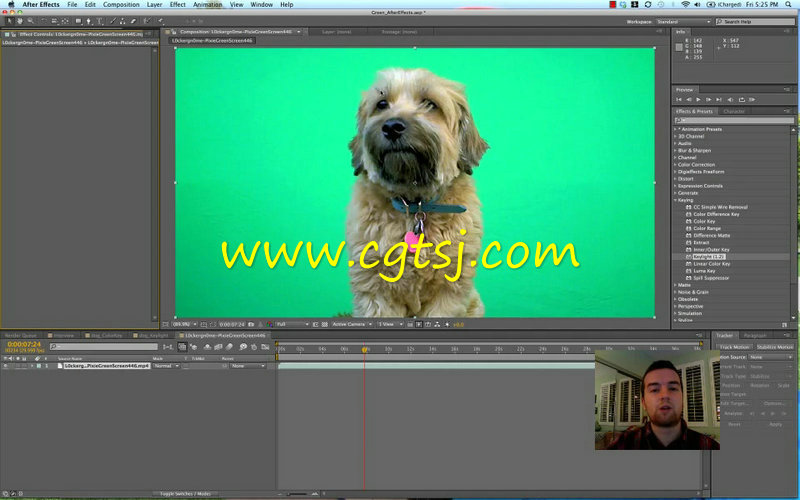
Task: Open 1 View layout dropdown
Action: pyautogui.click(x=390, y=324)
